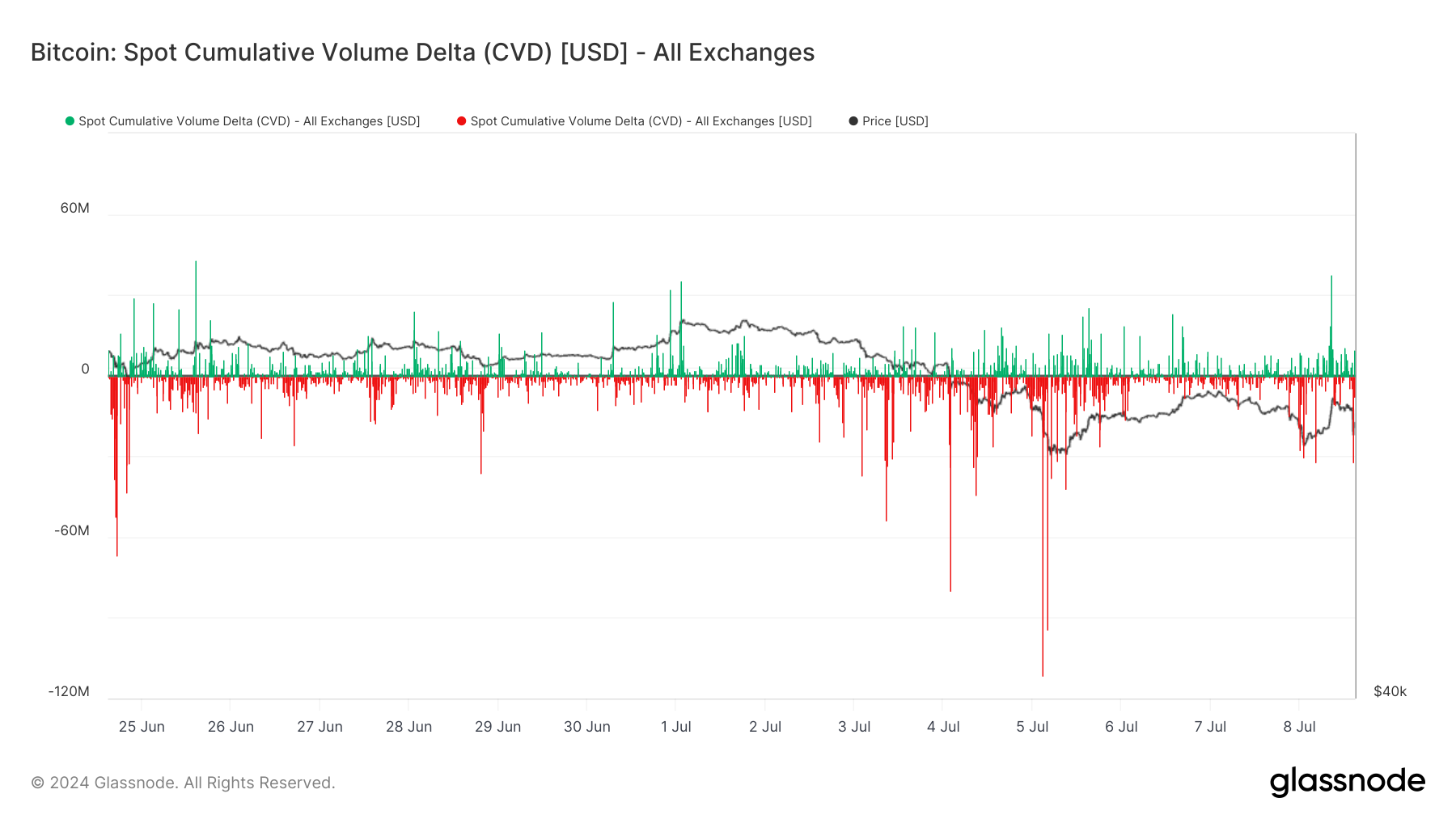The height and width of the screenshot is (819, 1456).
Task: Click the 30 Jun date label
Action: tap(586, 727)
